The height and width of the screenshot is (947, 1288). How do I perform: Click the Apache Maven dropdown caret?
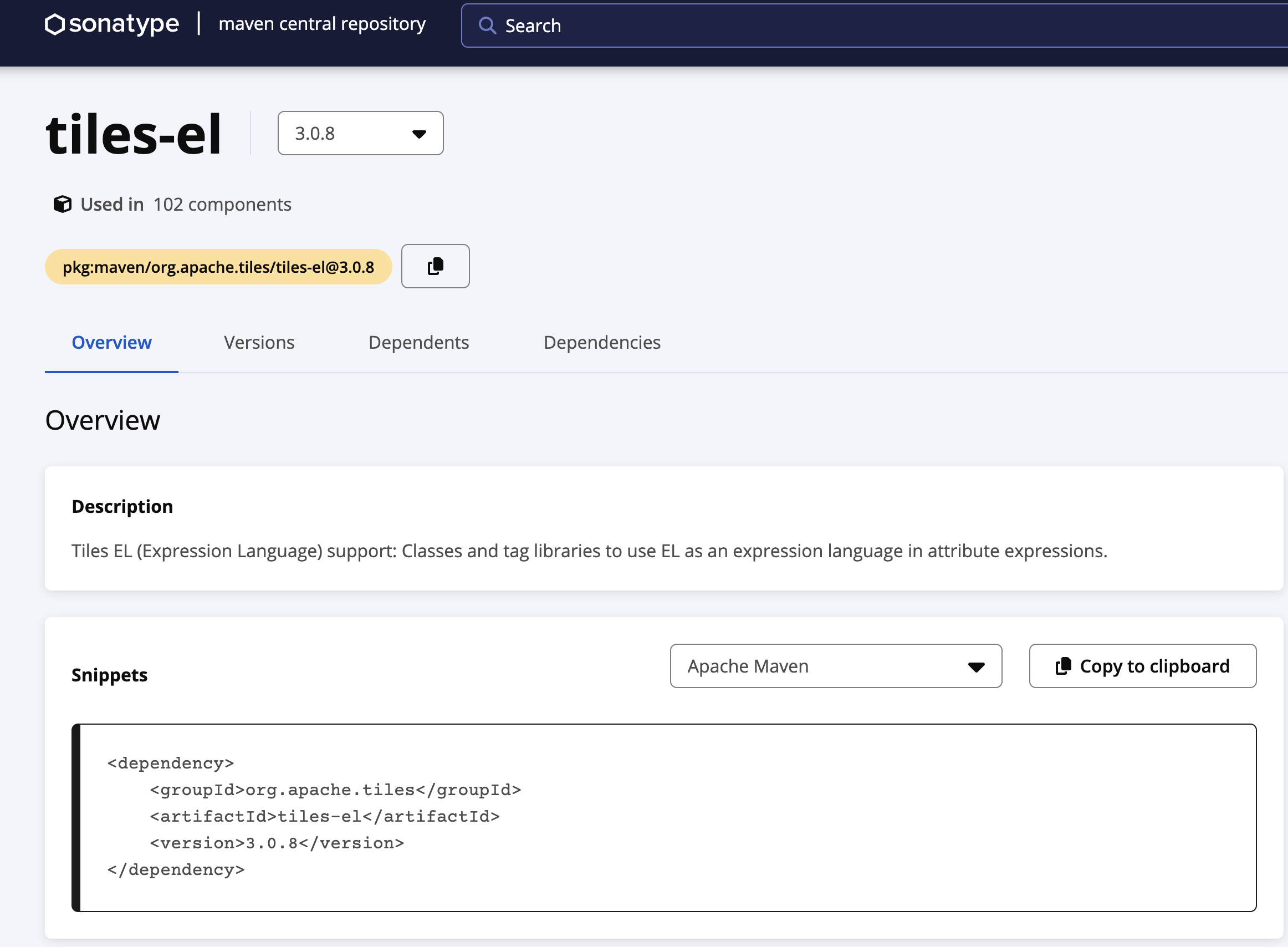click(977, 666)
